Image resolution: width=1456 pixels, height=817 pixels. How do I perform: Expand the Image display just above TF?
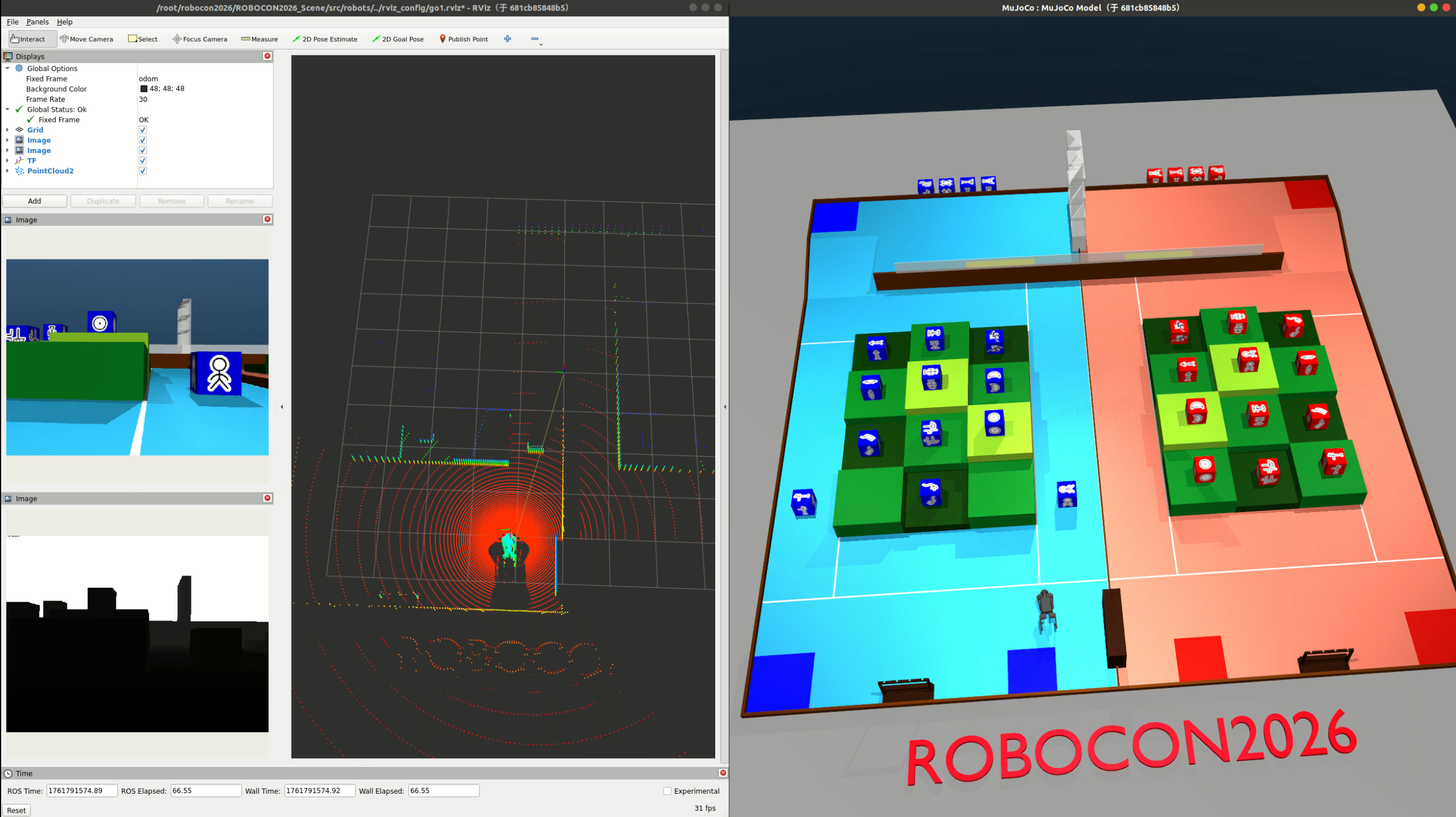click(x=8, y=150)
